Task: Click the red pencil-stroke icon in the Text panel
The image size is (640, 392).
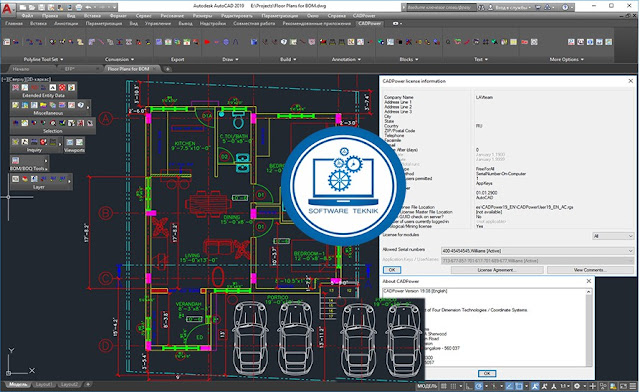Action: [x=467, y=42]
